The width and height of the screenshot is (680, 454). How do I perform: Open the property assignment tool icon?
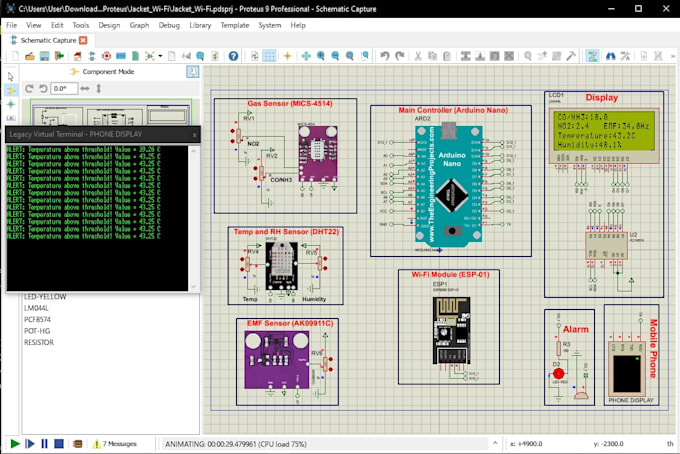click(625, 56)
